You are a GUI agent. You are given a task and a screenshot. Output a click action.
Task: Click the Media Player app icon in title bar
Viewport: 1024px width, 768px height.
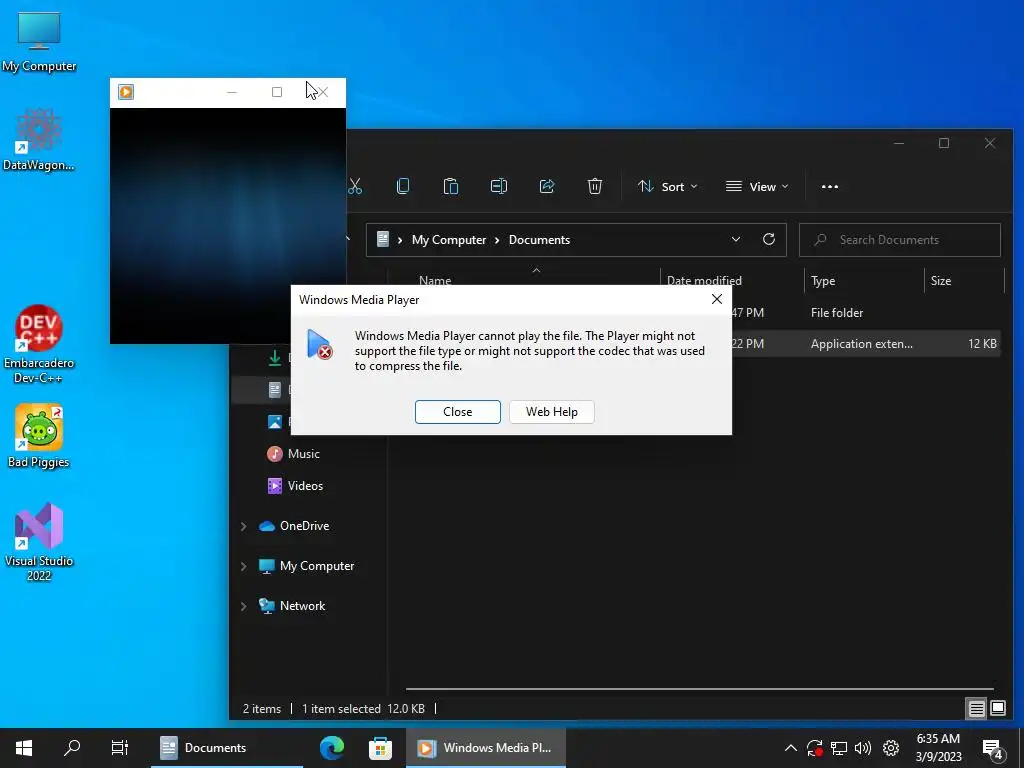pyautogui.click(x=126, y=92)
